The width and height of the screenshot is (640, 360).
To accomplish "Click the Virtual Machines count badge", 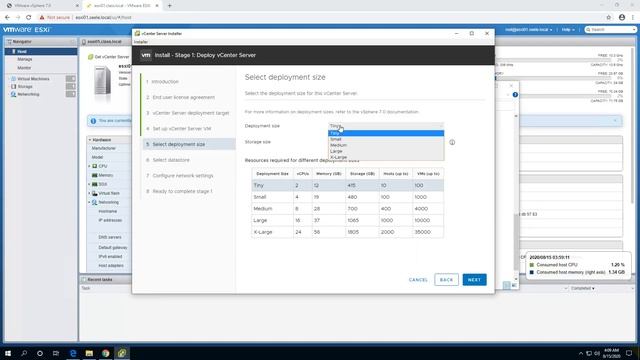I will 71,79.
